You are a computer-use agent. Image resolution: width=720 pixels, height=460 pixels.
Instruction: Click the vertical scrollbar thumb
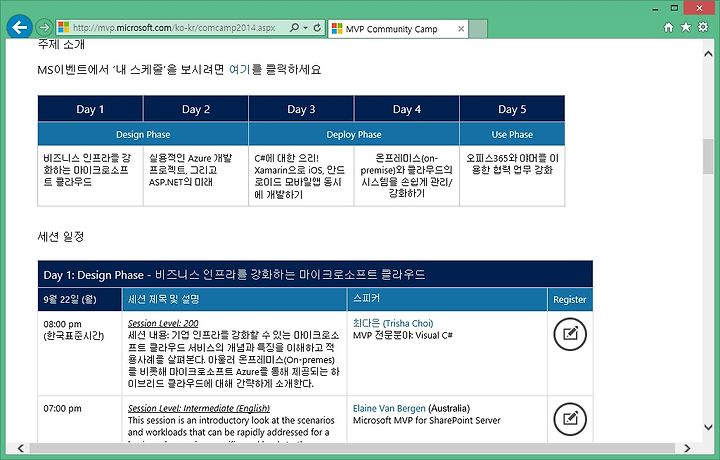(708, 157)
